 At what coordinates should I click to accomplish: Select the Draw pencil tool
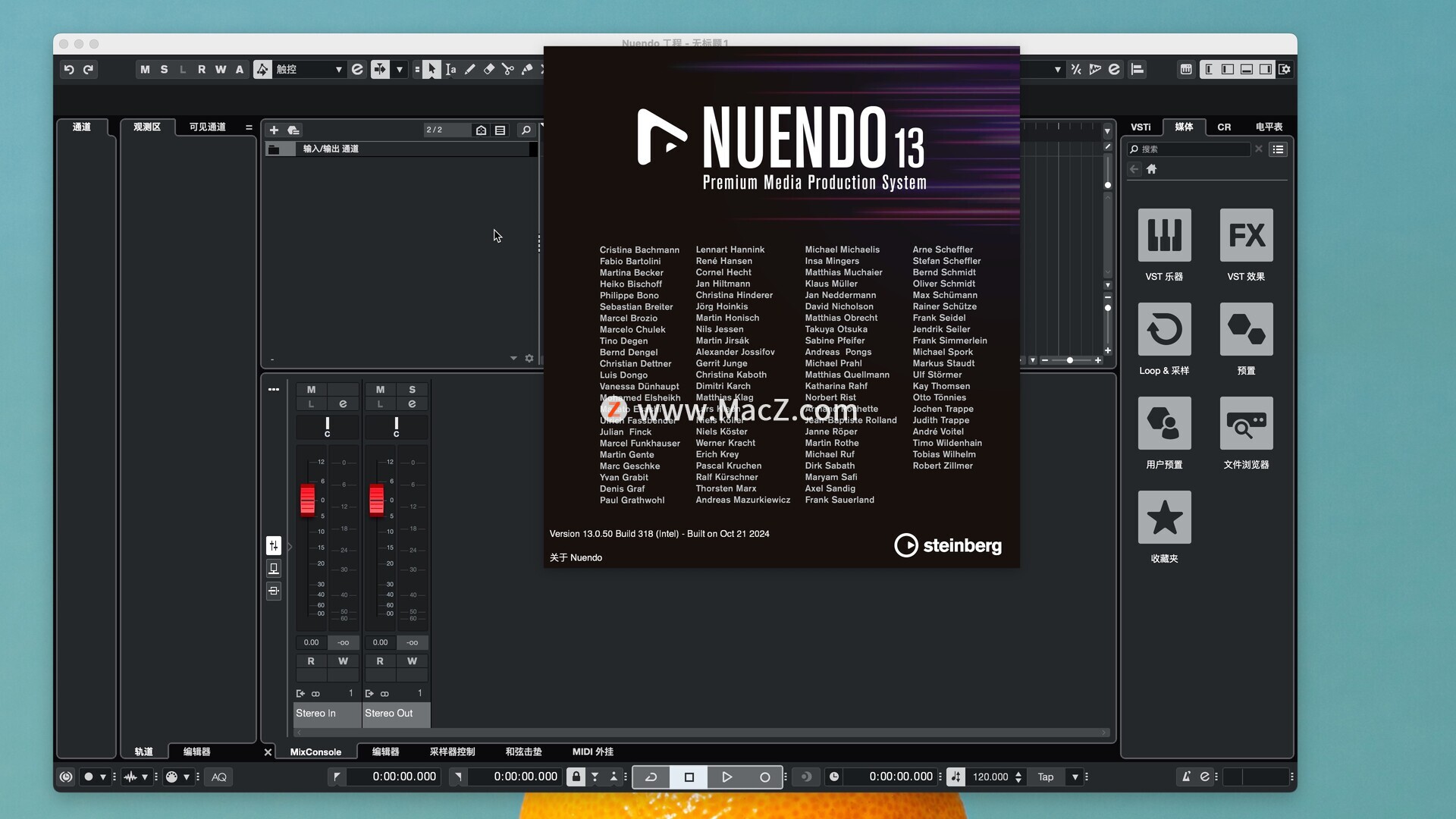pyautogui.click(x=470, y=69)
